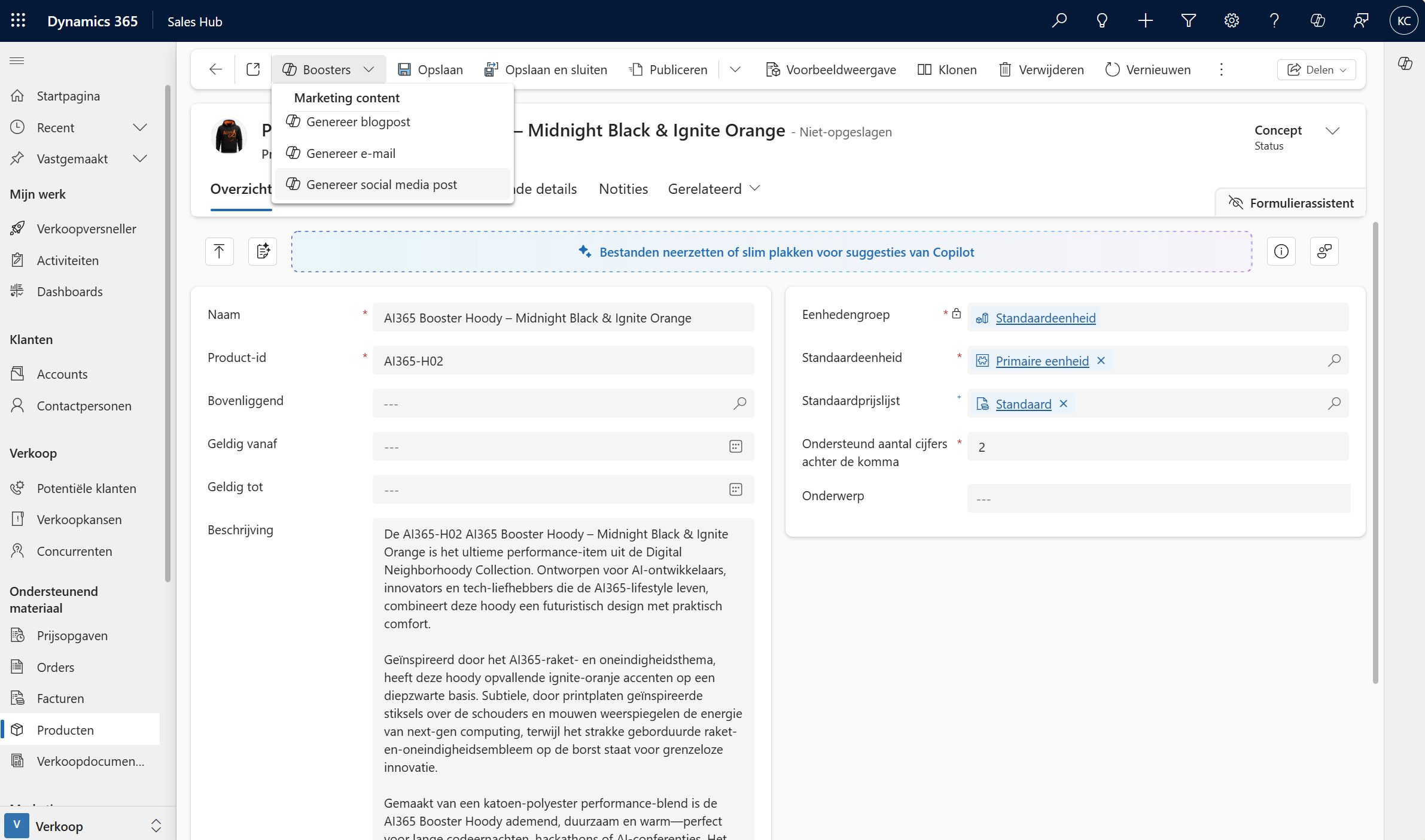The height and width of the screenshot is (840, 1425).
Task: Click the open-in-new-window icon
Action: (x=253, y=69)
